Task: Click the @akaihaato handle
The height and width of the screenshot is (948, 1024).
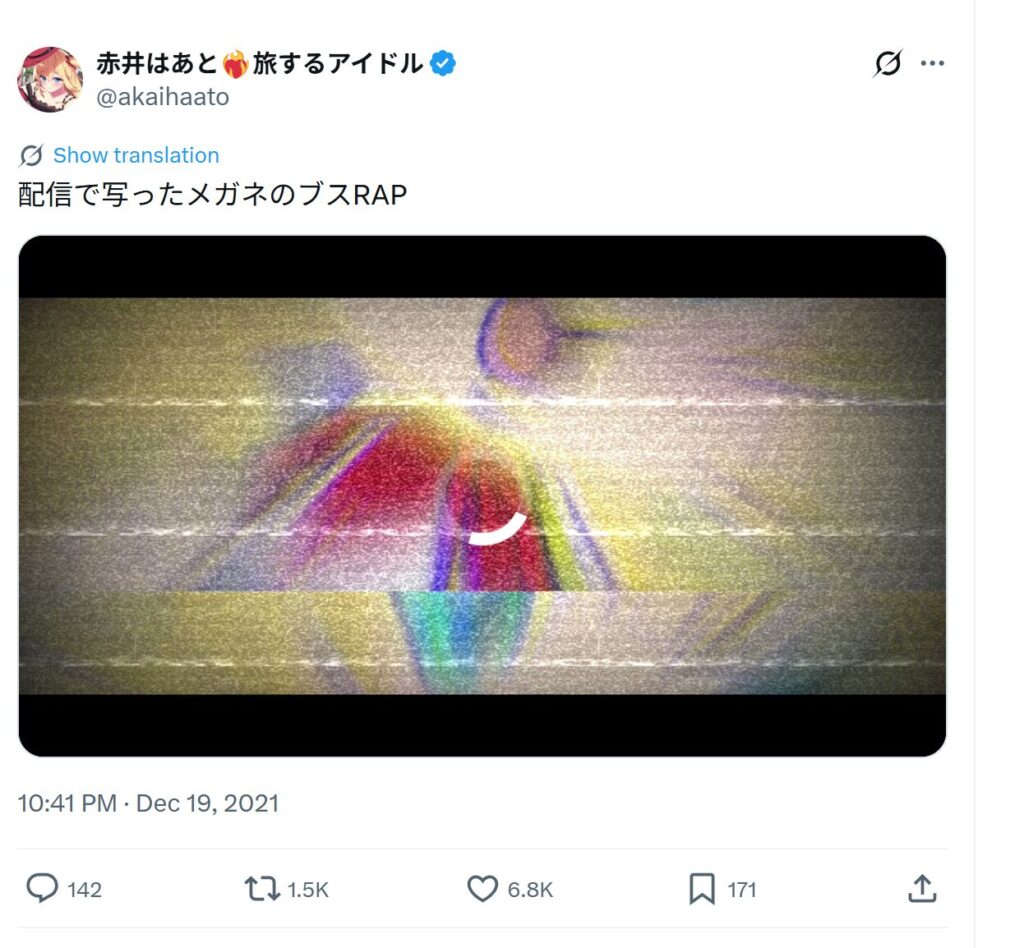Action: coord(163,97)
